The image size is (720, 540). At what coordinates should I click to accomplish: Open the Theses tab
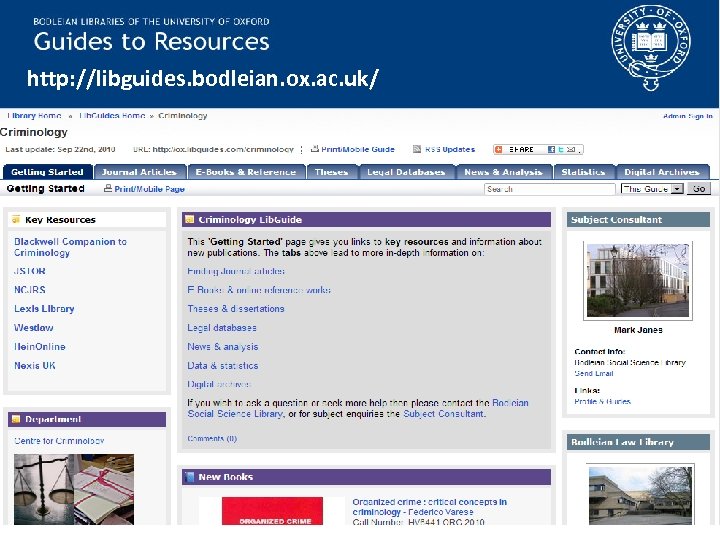coord(332,172)
